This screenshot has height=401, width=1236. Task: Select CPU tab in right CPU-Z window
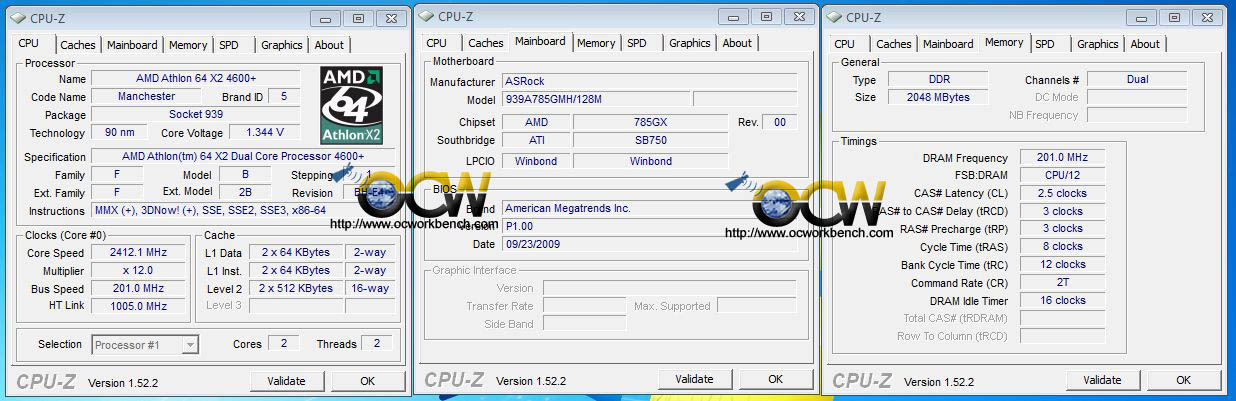pyautogui.click(x=845, y=44)
